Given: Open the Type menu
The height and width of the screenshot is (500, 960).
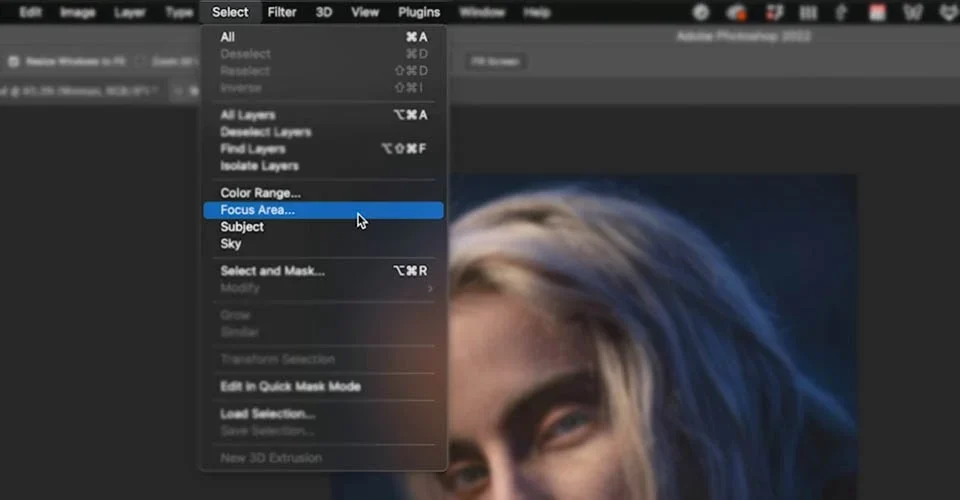Looking at the screenshot, I should coord(179,12).
